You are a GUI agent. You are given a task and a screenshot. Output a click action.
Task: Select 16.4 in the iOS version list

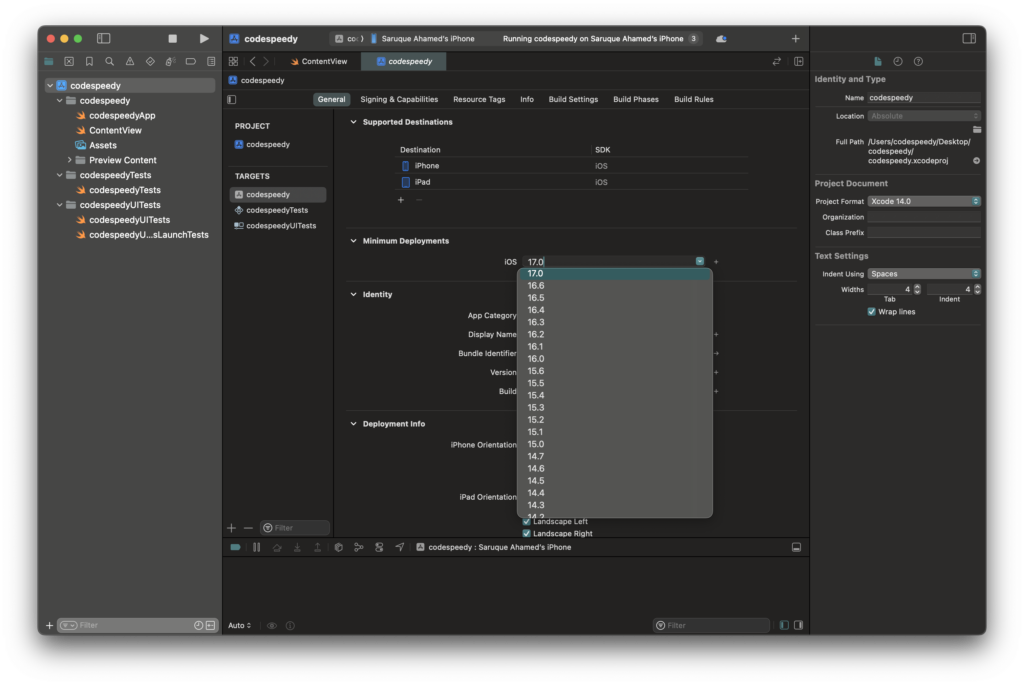point(615,310)
